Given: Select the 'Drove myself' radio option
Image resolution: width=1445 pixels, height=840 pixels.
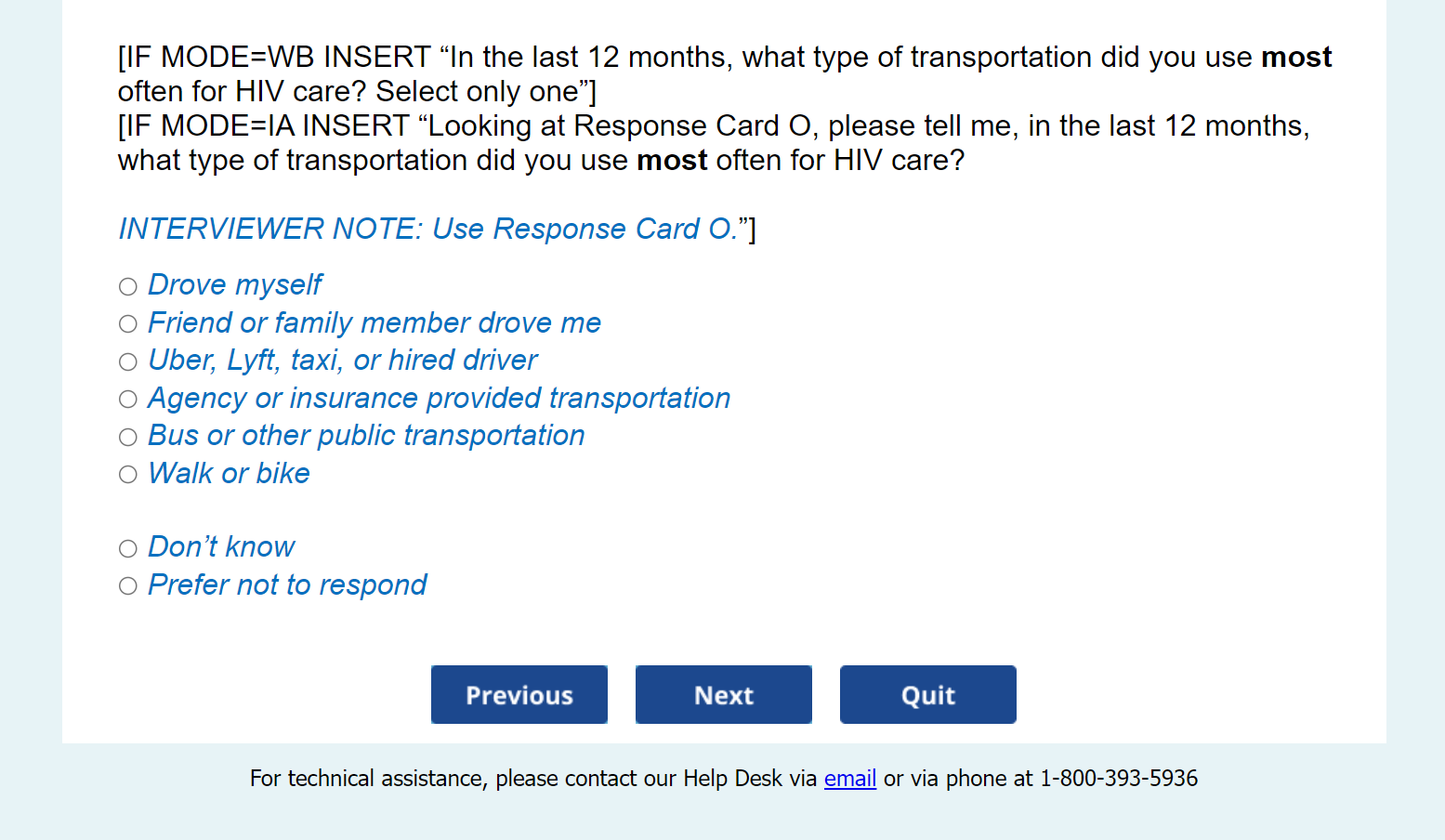Looking at the screenshot, I should point(128,286).
